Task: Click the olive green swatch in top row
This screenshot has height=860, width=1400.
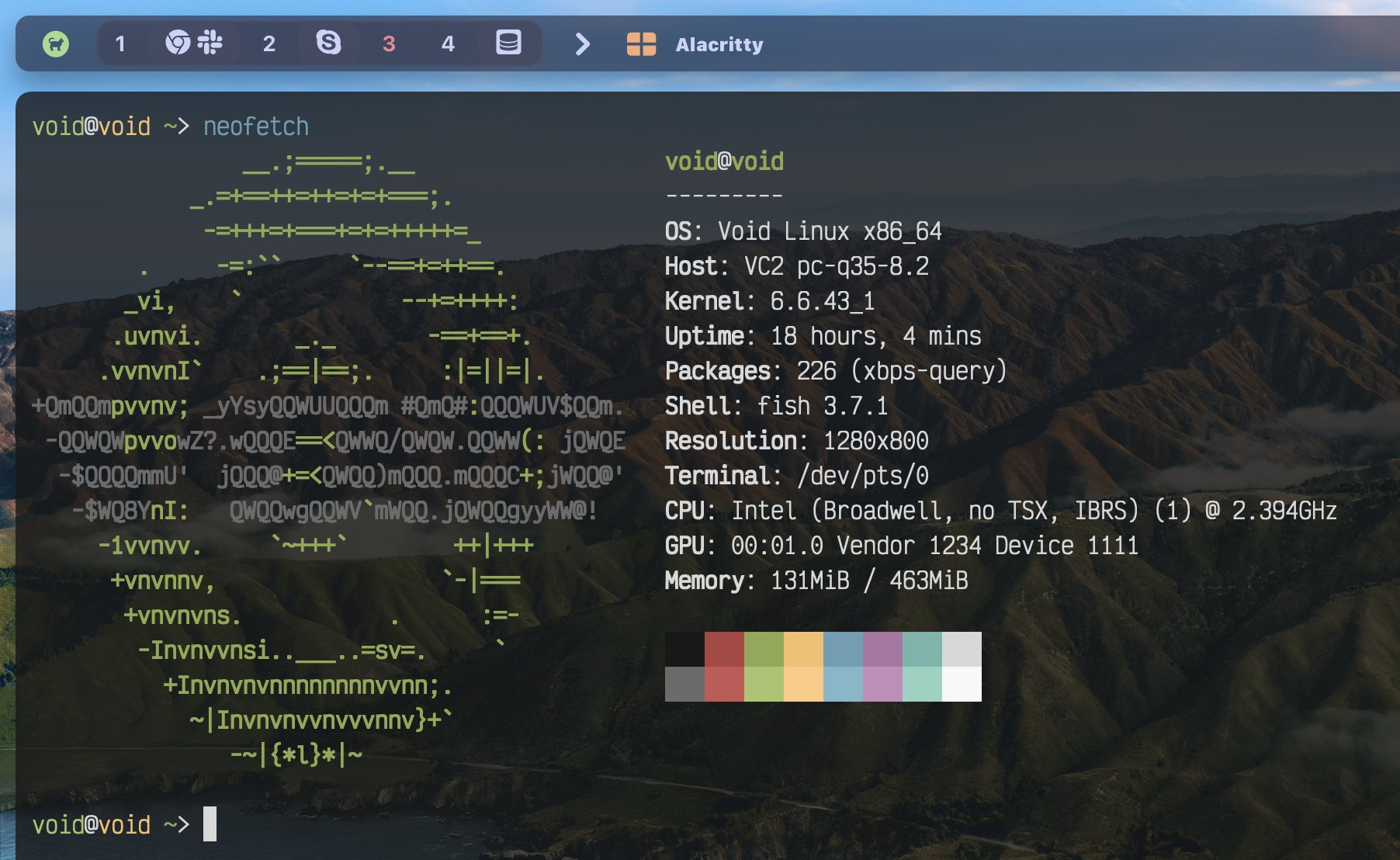Action: (764, 649)
